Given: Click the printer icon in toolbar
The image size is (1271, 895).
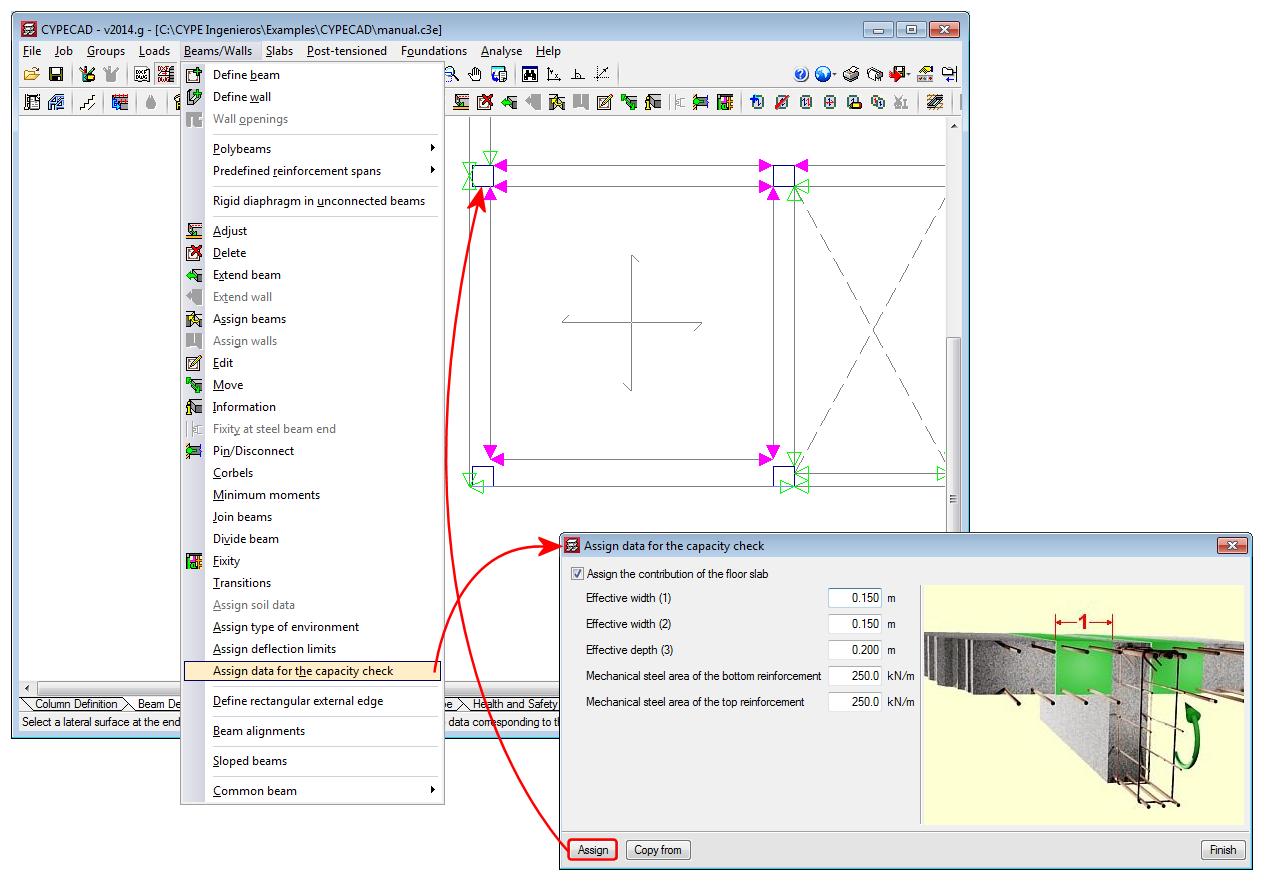Looking at the screenshot, I should coord(850,74).
